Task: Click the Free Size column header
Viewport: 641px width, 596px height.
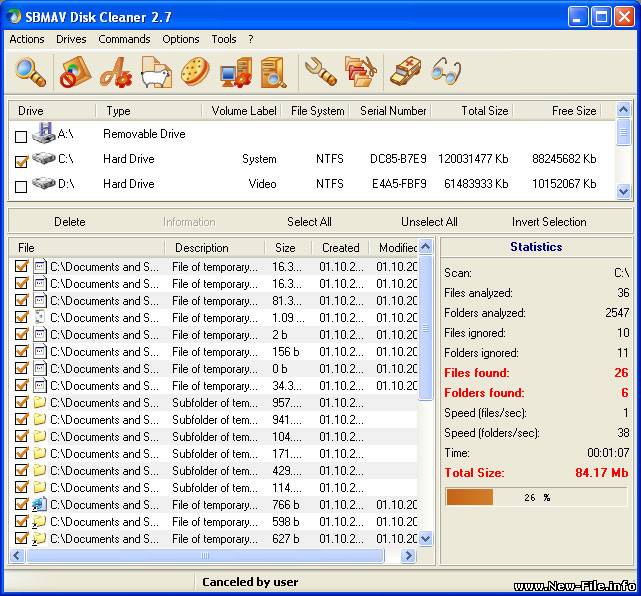Action: (x=557, y=111)
